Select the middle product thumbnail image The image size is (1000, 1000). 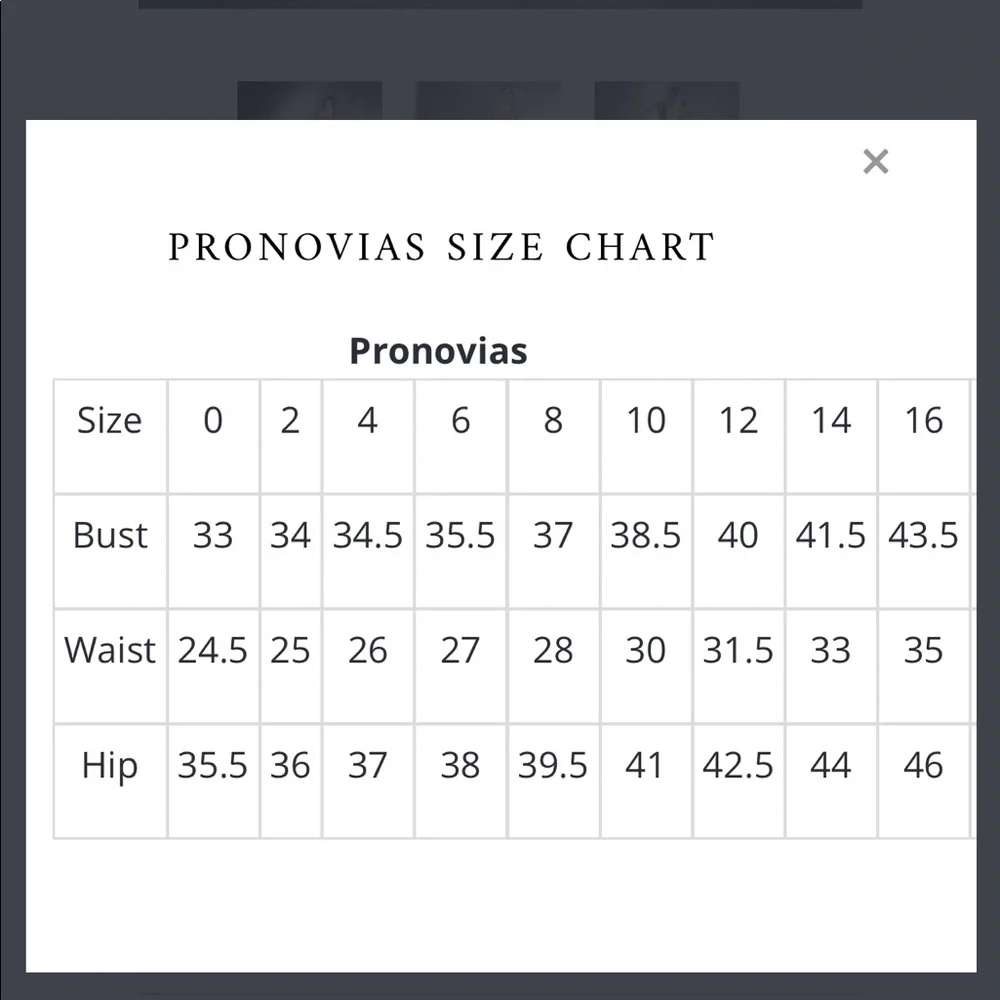488,100
